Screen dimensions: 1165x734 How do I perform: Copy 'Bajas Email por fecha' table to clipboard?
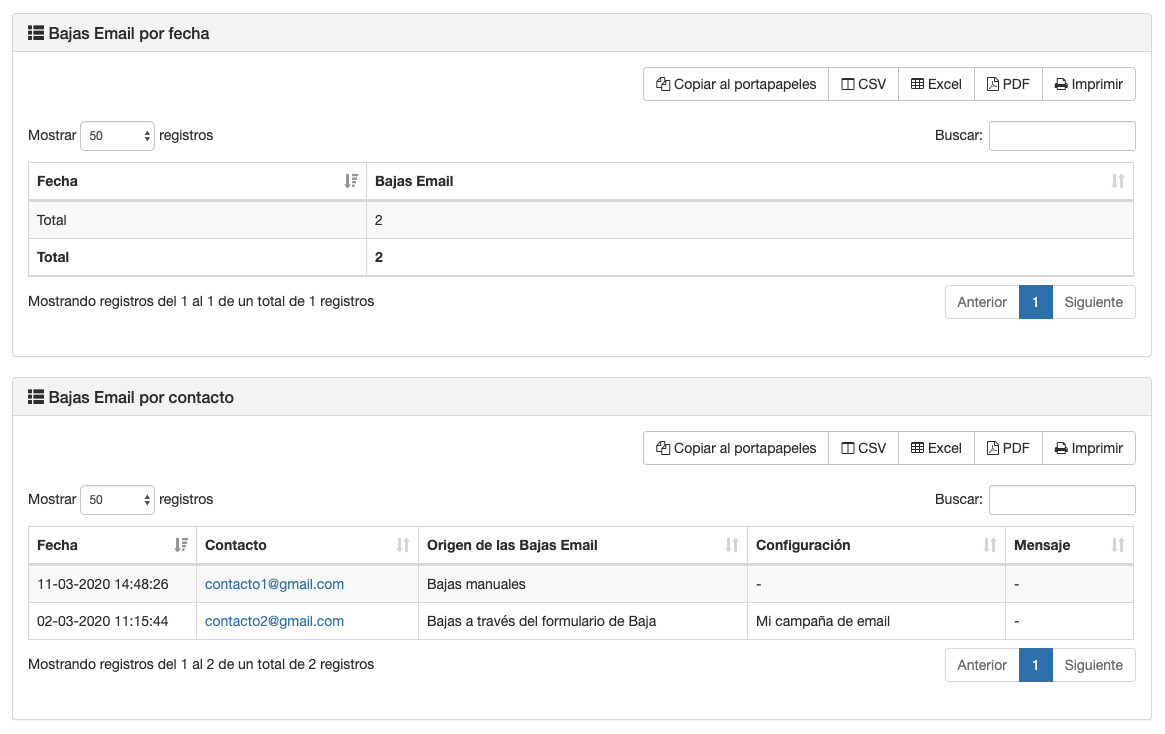pyautogui.click(x=736, y=84)
